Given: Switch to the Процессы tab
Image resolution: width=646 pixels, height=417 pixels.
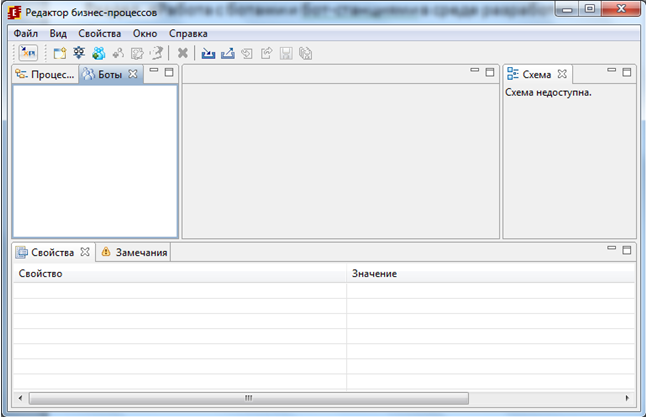Looking at the screenshot, I should (x=46, y=74).
